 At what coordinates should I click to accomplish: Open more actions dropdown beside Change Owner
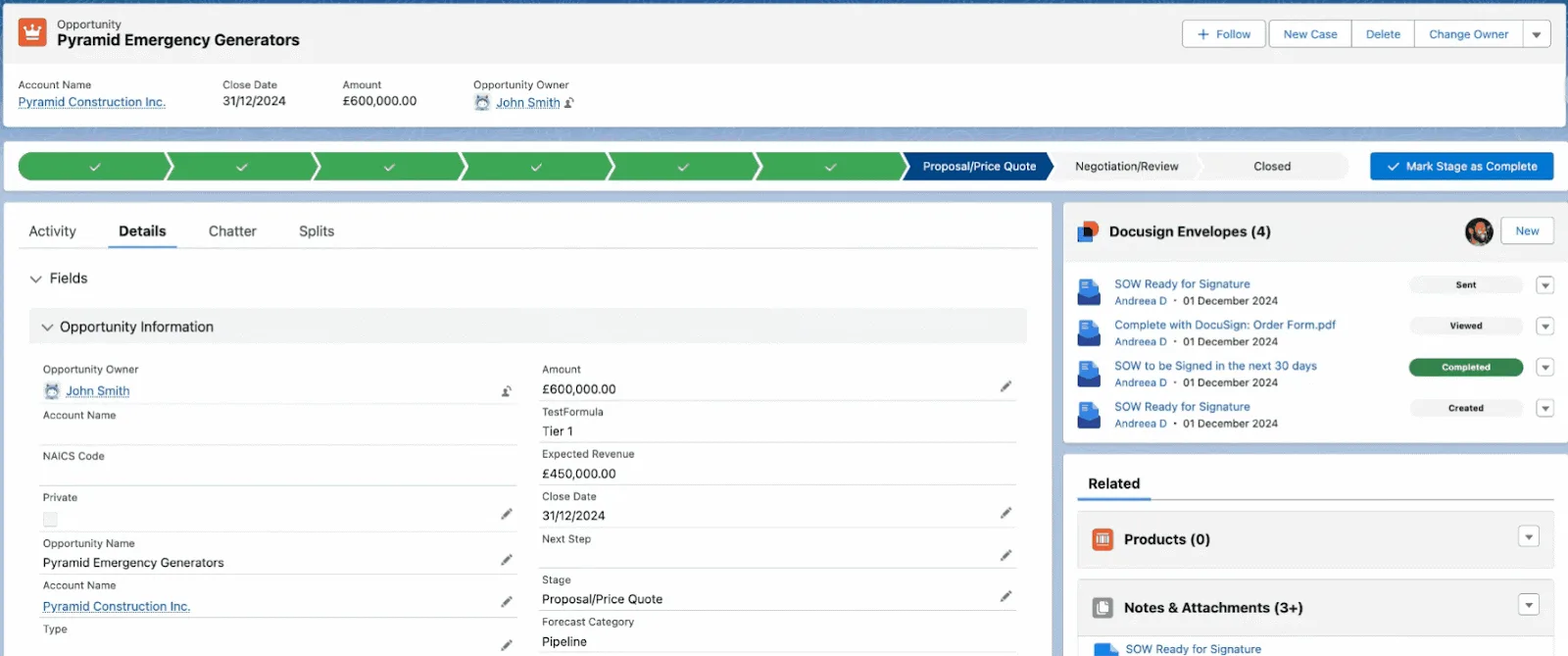tap(1537, 34)
